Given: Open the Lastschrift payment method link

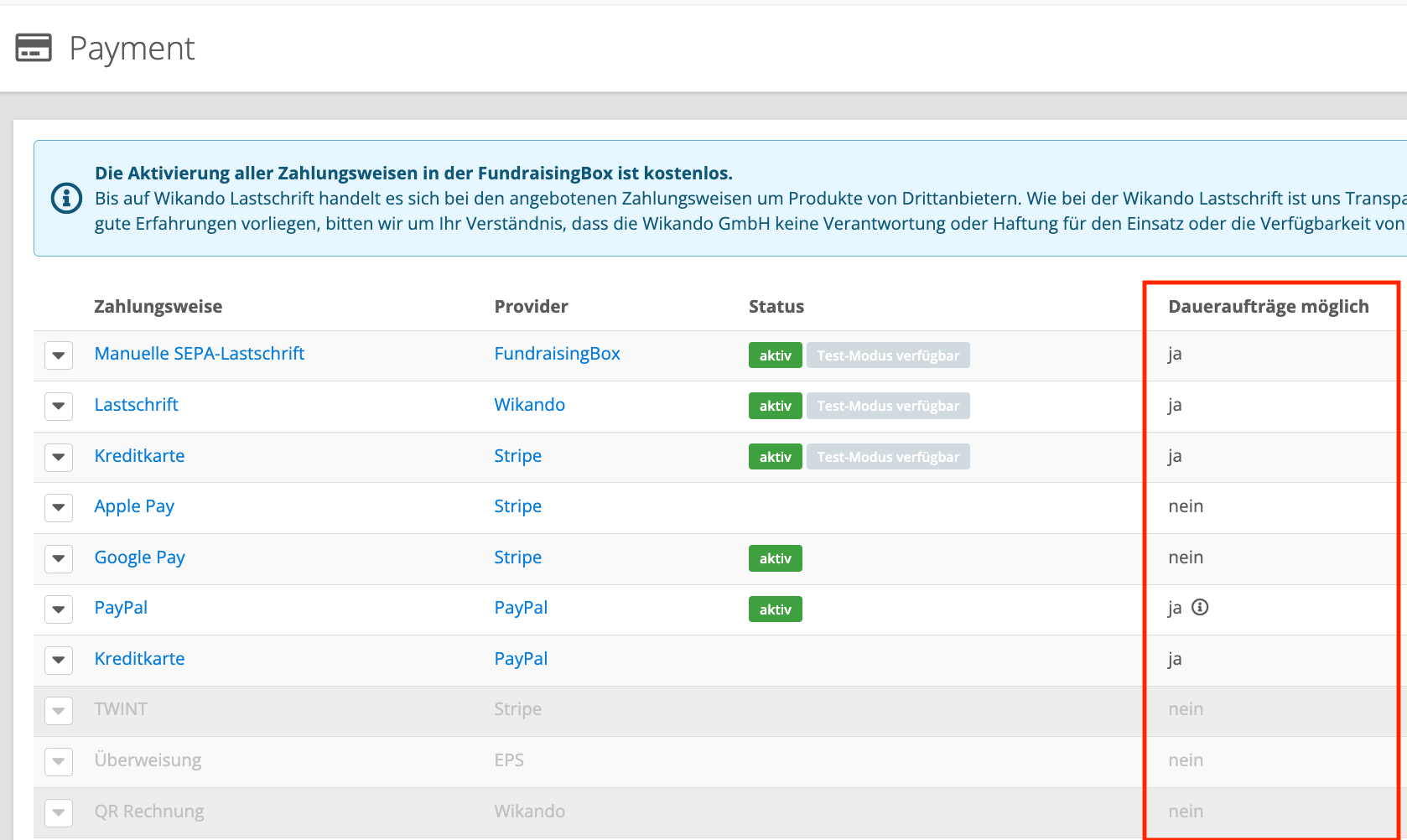Looking at the screenshot, I should pos(137,405).
